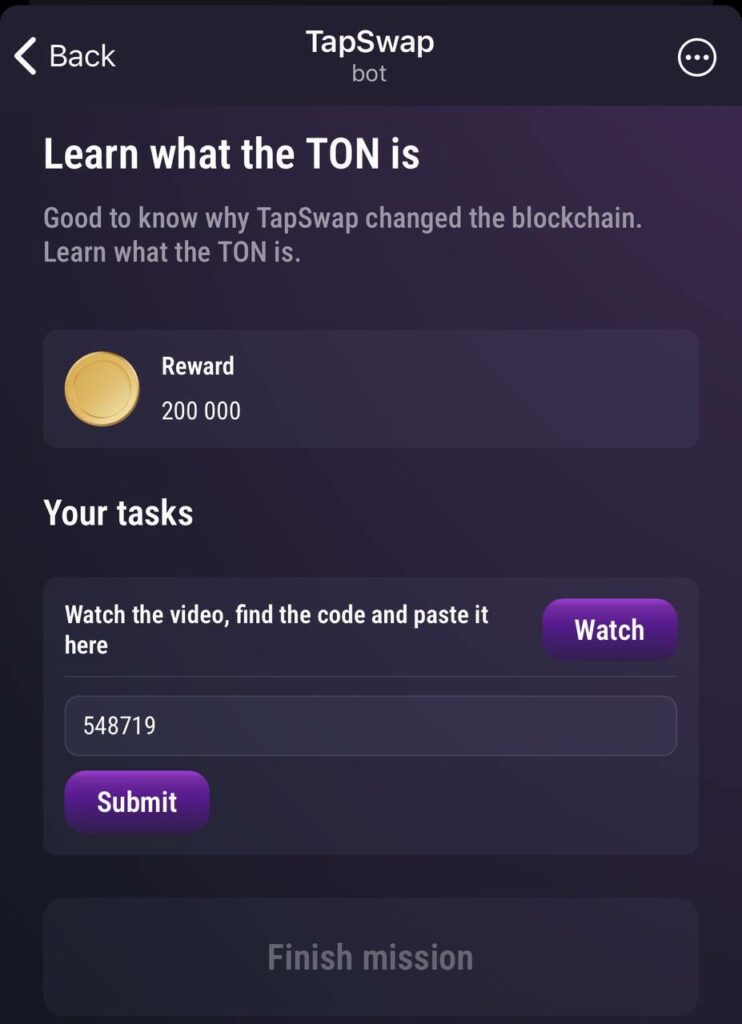Open the three-dot more options menu

[697, 57]
